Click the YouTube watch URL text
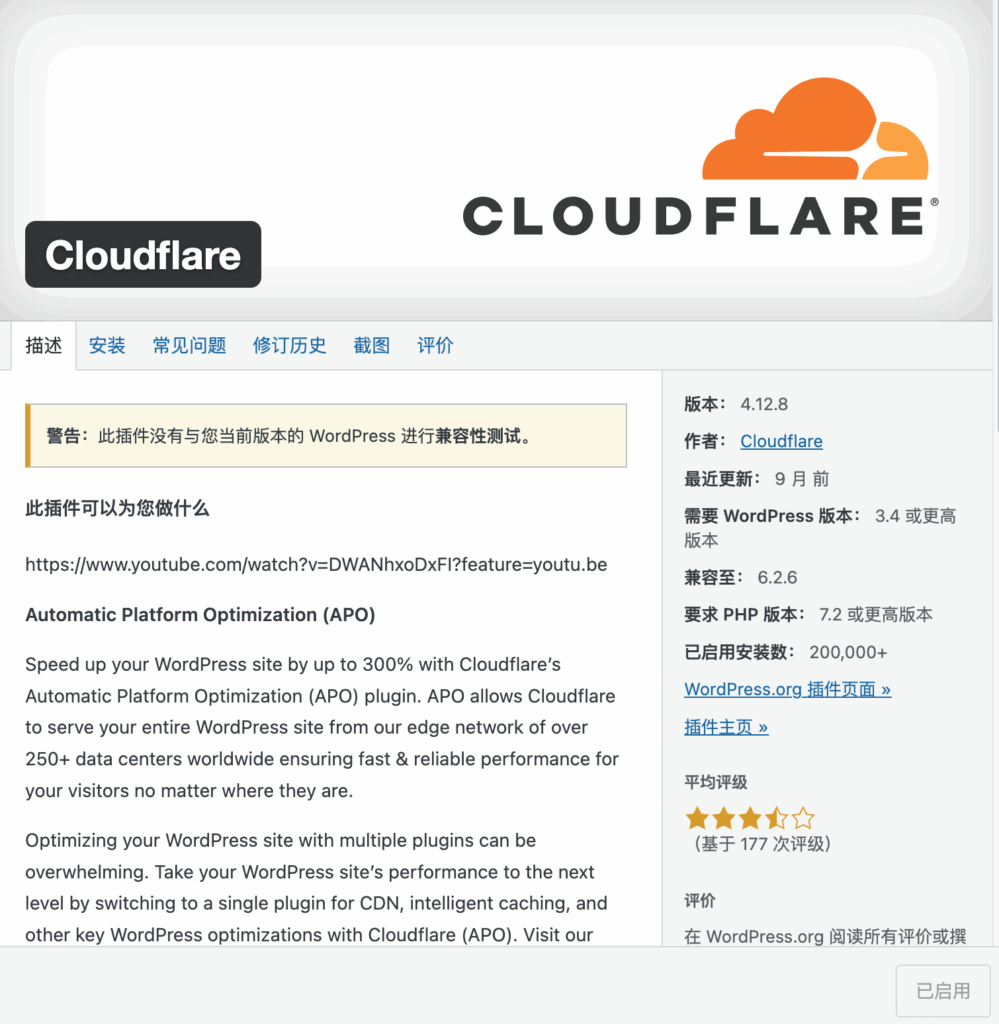Image resolution: width=999 pixels, height=1024 pixels. point(316,564)
